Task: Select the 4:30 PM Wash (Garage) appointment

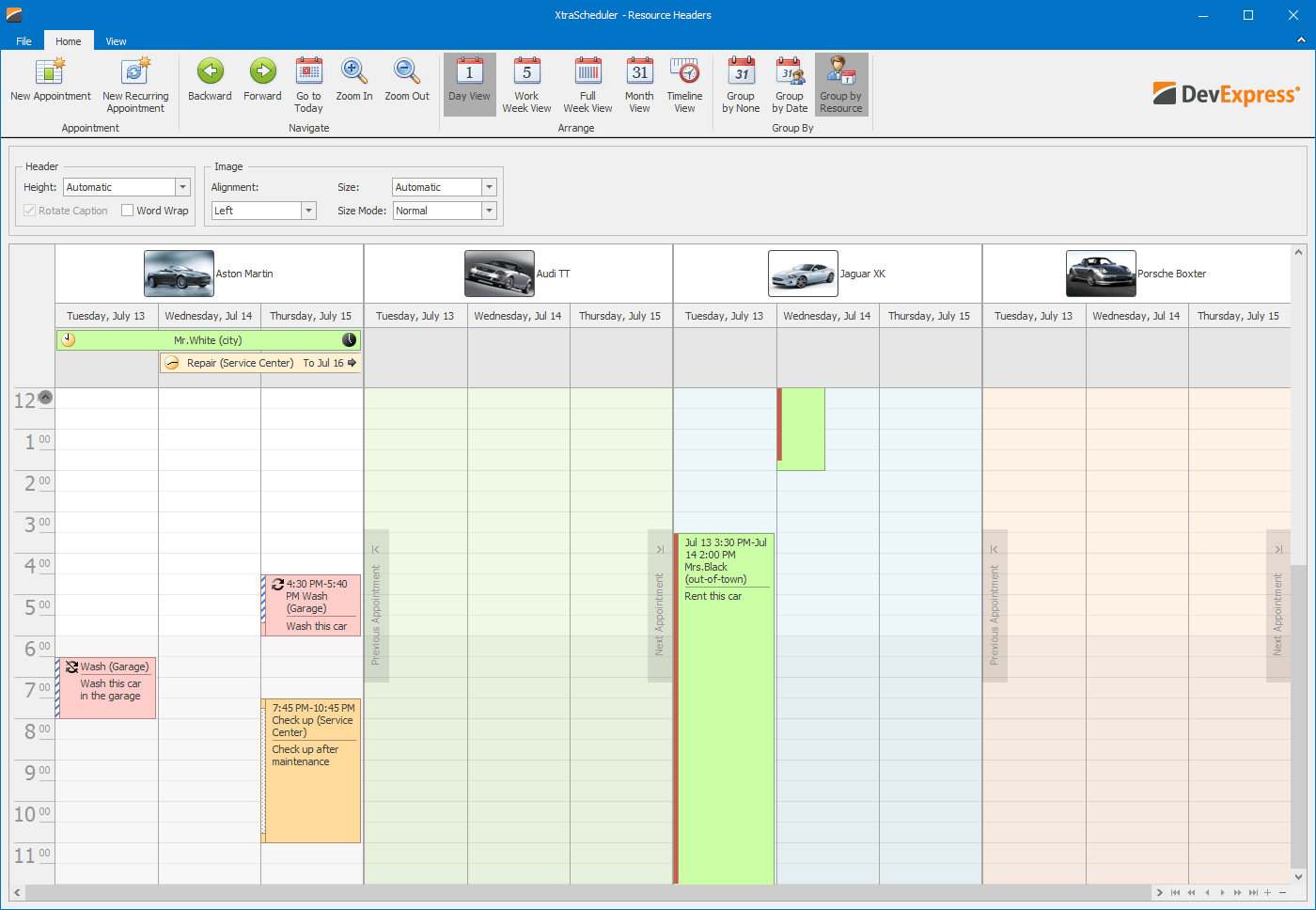Action: point(311,605)
